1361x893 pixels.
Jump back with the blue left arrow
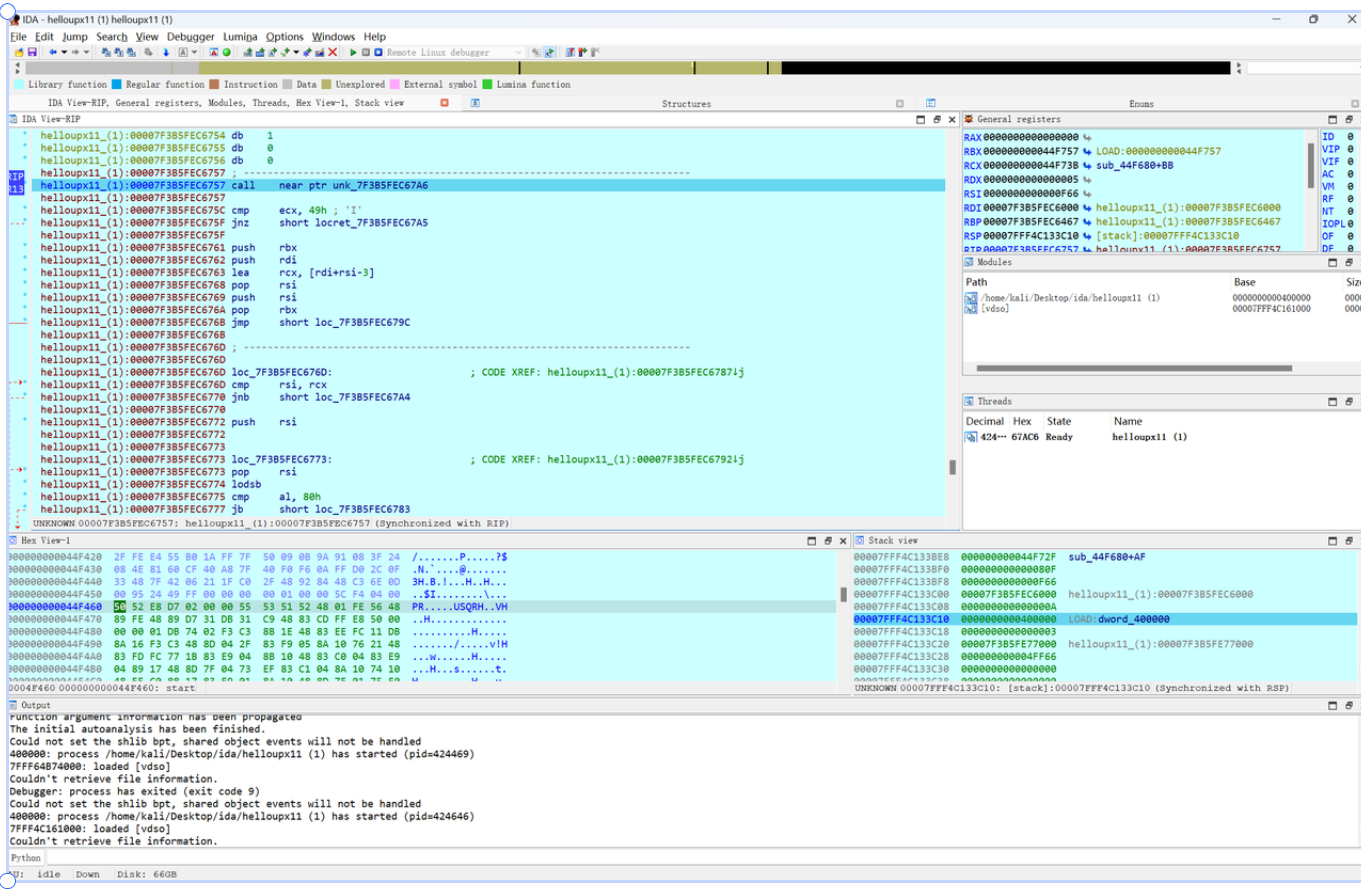[x=52, y=52]
